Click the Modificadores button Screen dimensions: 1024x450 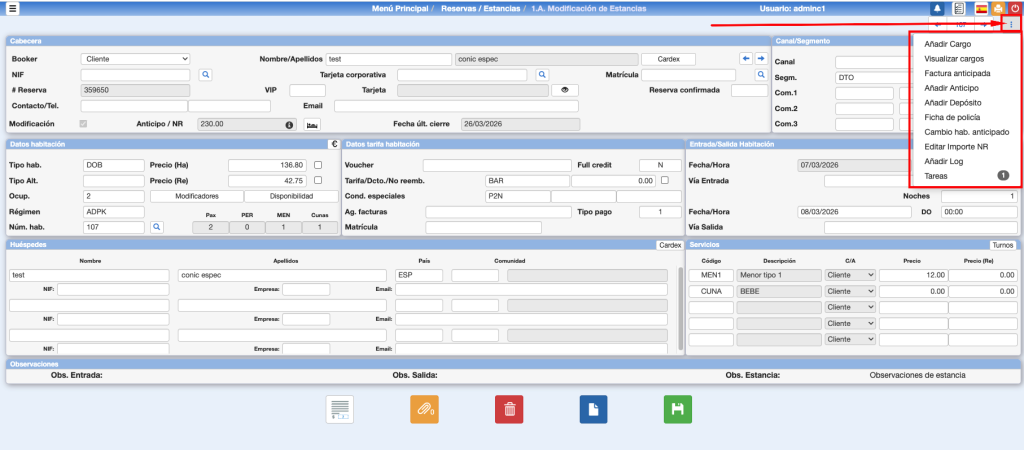coord(196,196)
